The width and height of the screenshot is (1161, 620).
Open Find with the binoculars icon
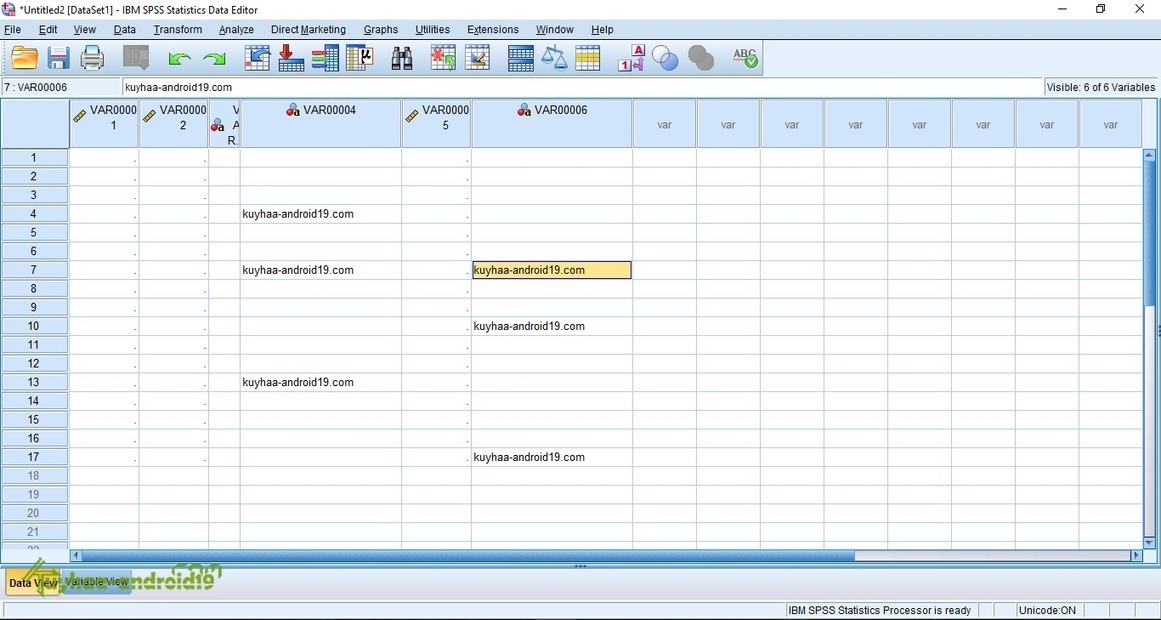tap(402, 59)
